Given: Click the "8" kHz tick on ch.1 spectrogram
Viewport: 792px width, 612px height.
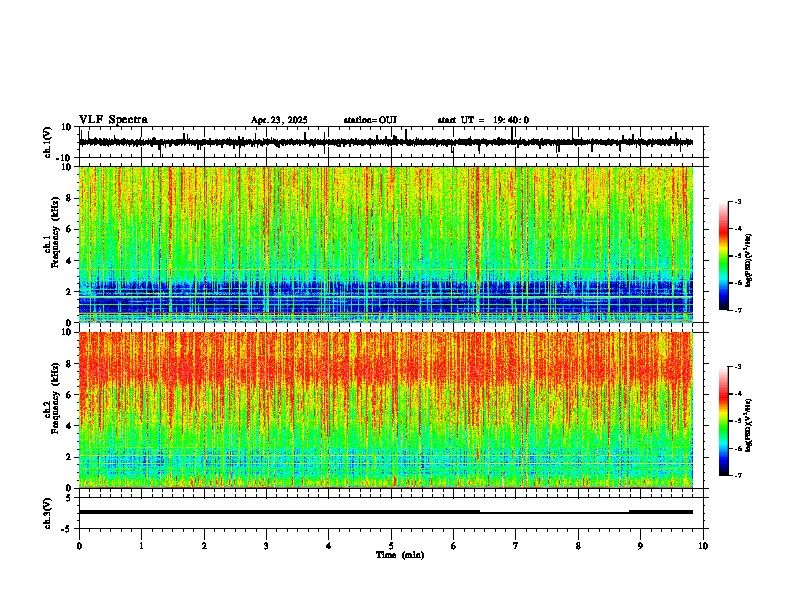Looking at the screenshot, I should coord(70,198).
